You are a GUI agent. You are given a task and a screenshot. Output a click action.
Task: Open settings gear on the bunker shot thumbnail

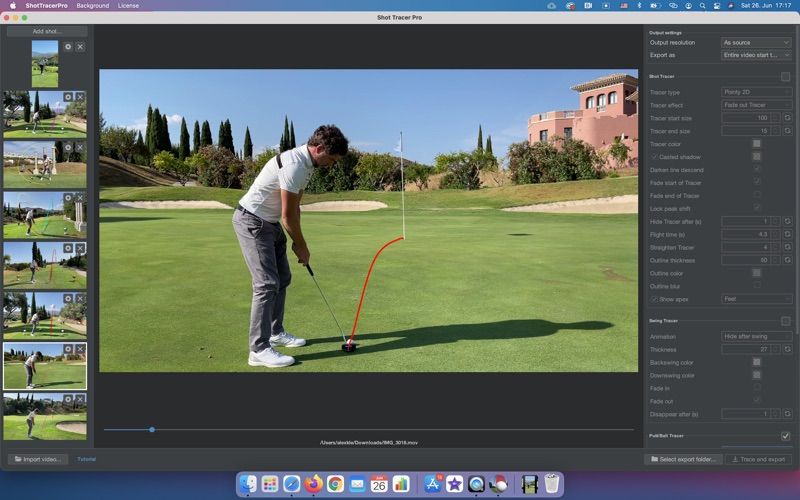[68, 399]
